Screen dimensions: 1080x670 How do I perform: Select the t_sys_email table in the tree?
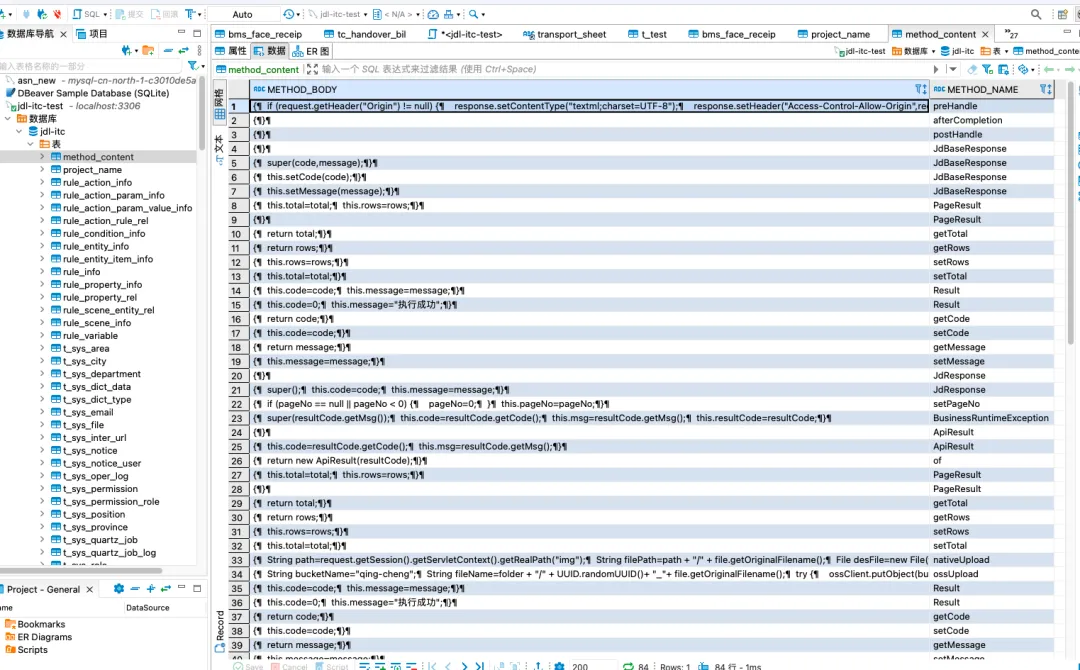(88, 412)
